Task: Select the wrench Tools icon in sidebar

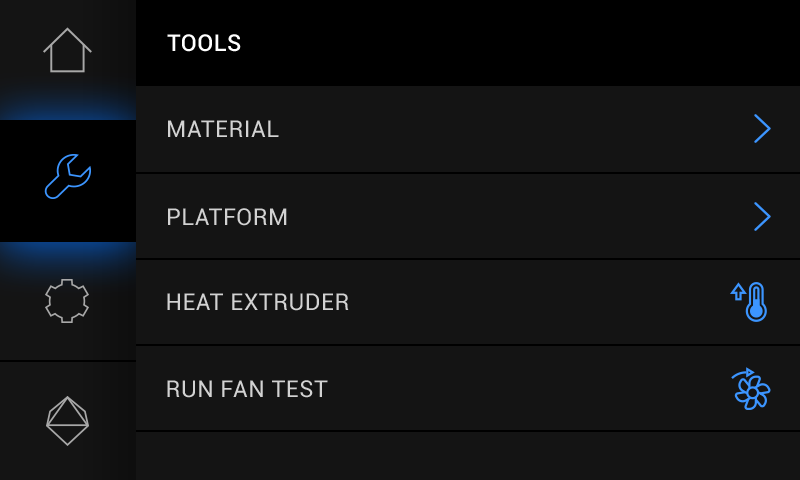Action: pyautogui.click(x=67, y=177)
